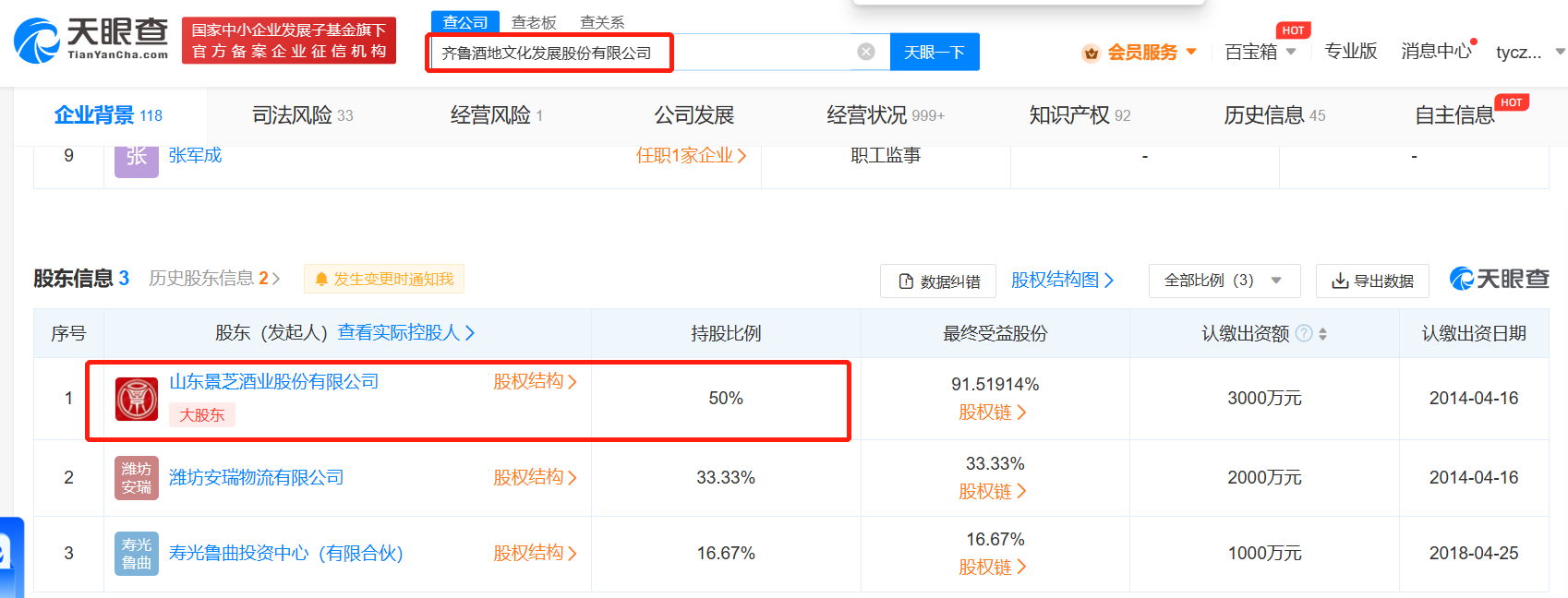Click the 2000万元 cell
1568x598 pixels.
point(1264,477)
